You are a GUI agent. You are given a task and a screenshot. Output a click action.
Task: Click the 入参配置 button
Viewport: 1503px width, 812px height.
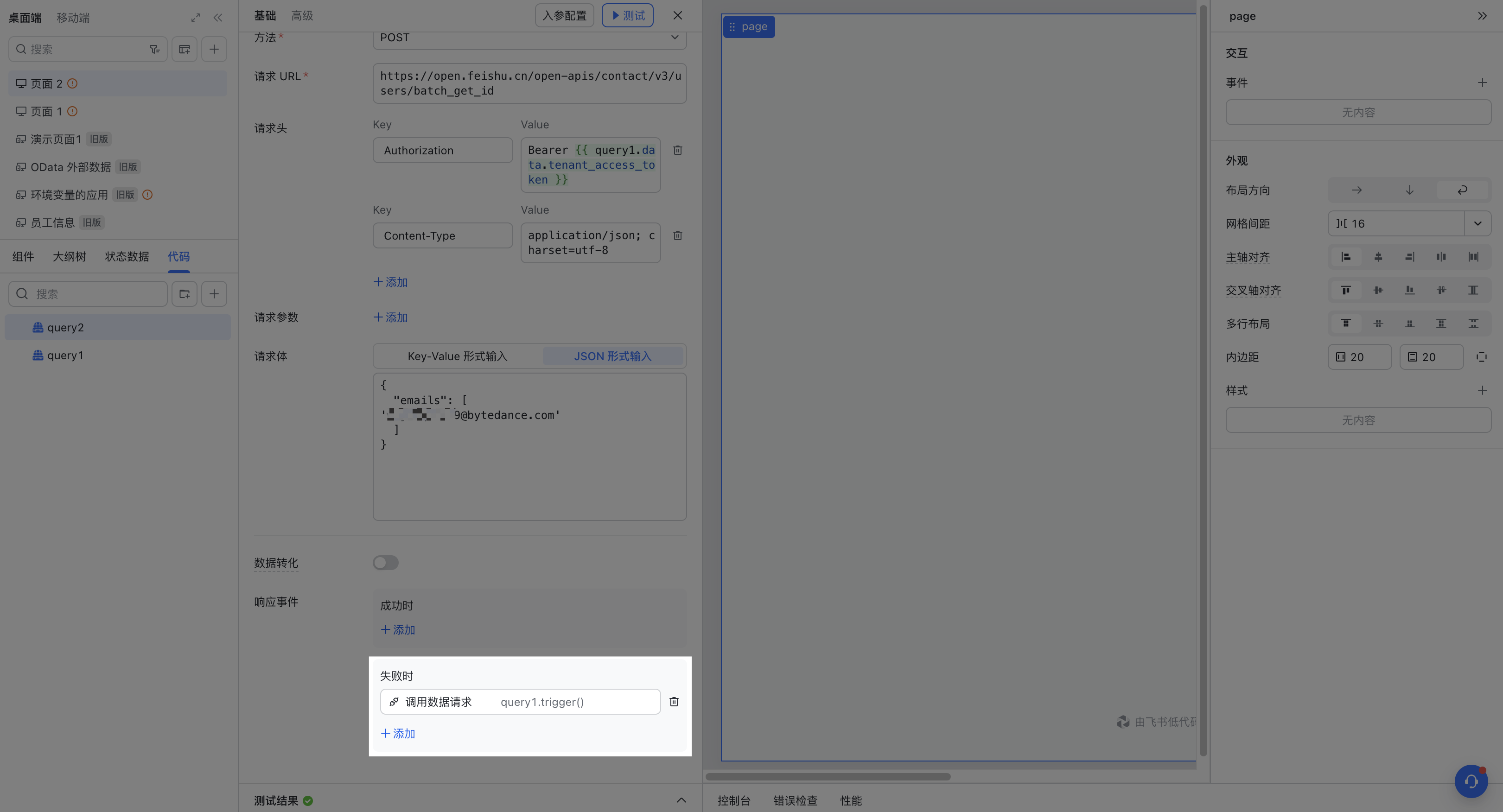click(564, 16)
